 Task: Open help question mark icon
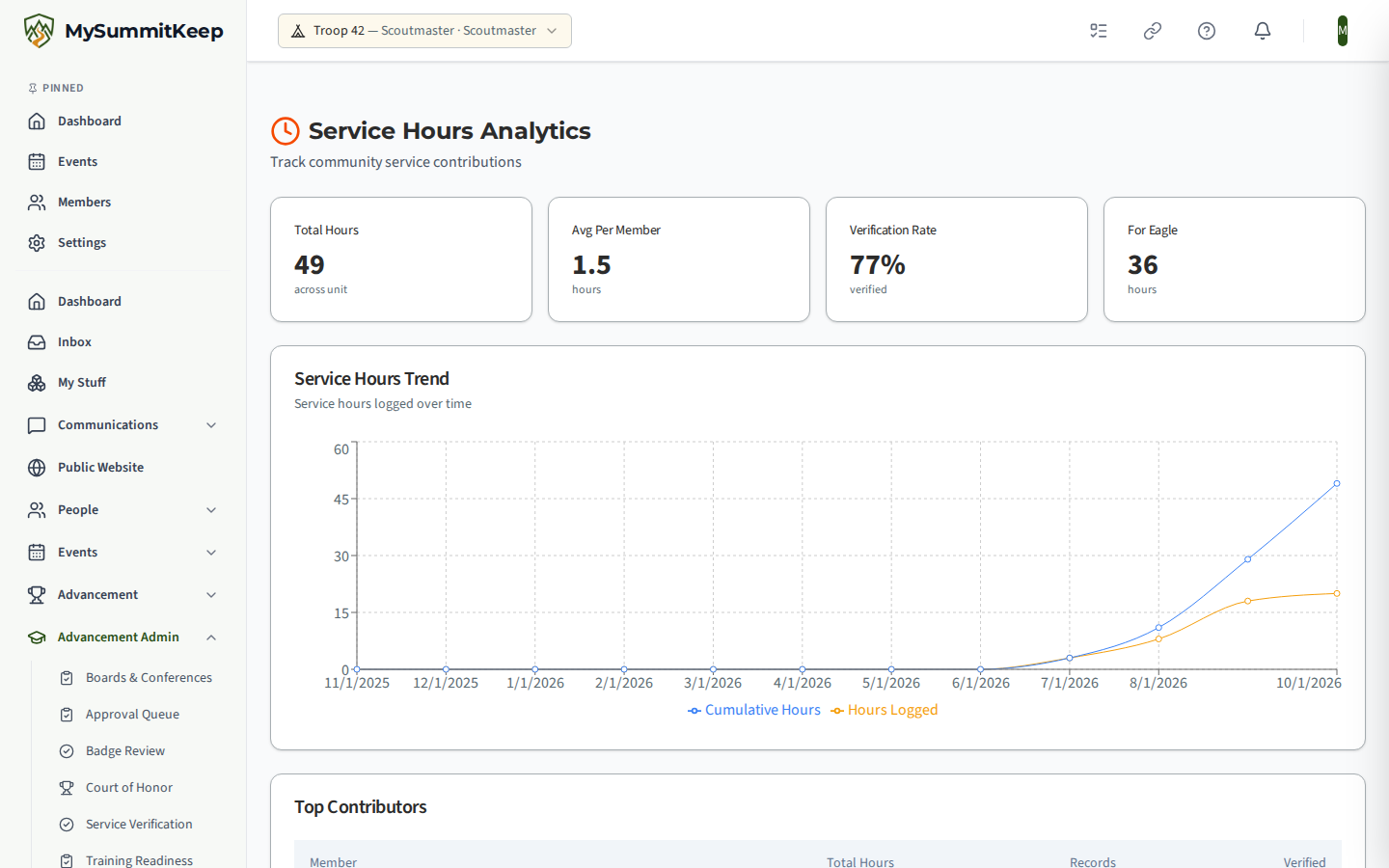pos(1207,31)
